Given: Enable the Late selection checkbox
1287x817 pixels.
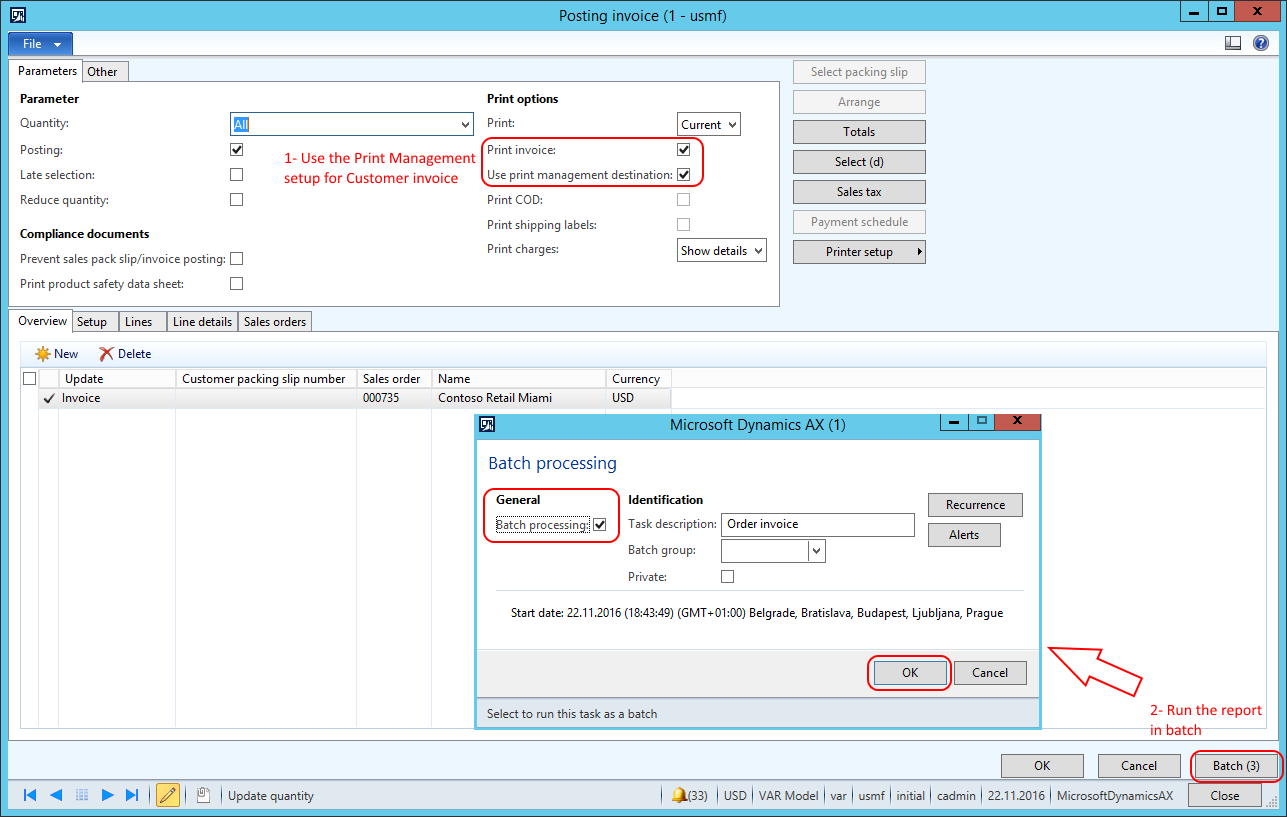Looking at the screenshot, I should 236,175.
